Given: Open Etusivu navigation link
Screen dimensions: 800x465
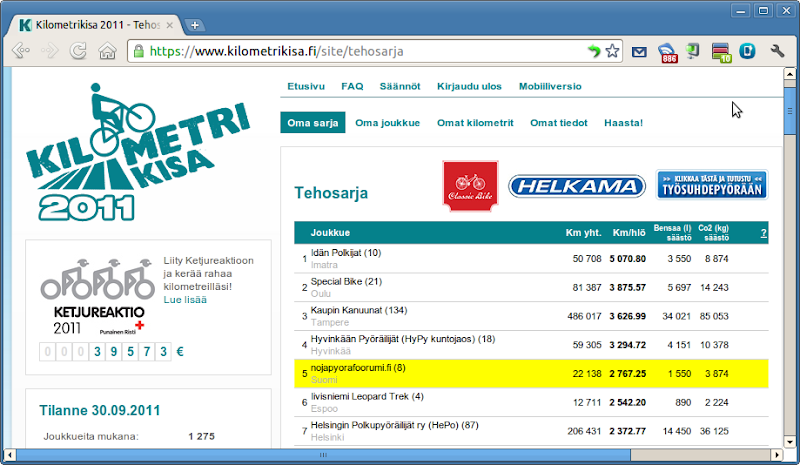Looking at the screenshot, I should click(306, 86).
